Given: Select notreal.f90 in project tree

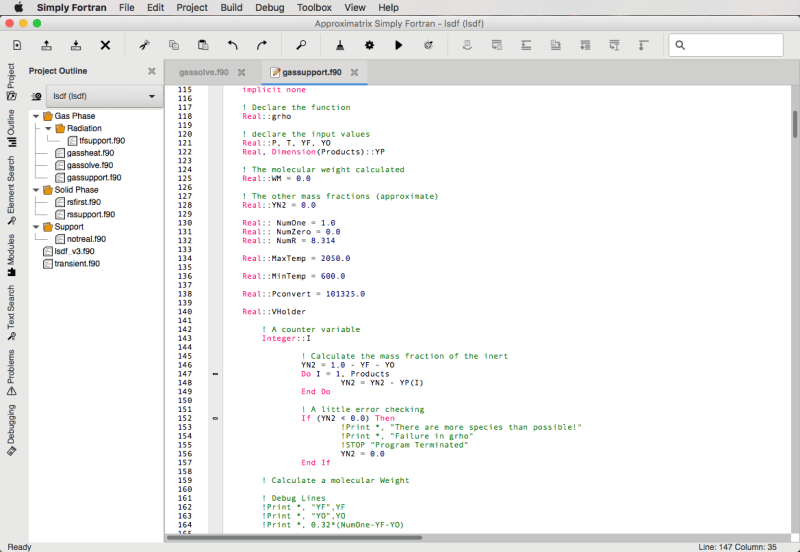Looking at the screenshot, I should click(x=81, y=239).
